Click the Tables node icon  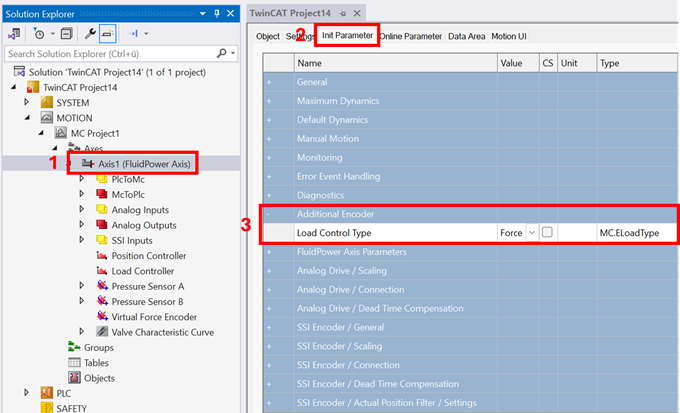(x=74, y=362)
